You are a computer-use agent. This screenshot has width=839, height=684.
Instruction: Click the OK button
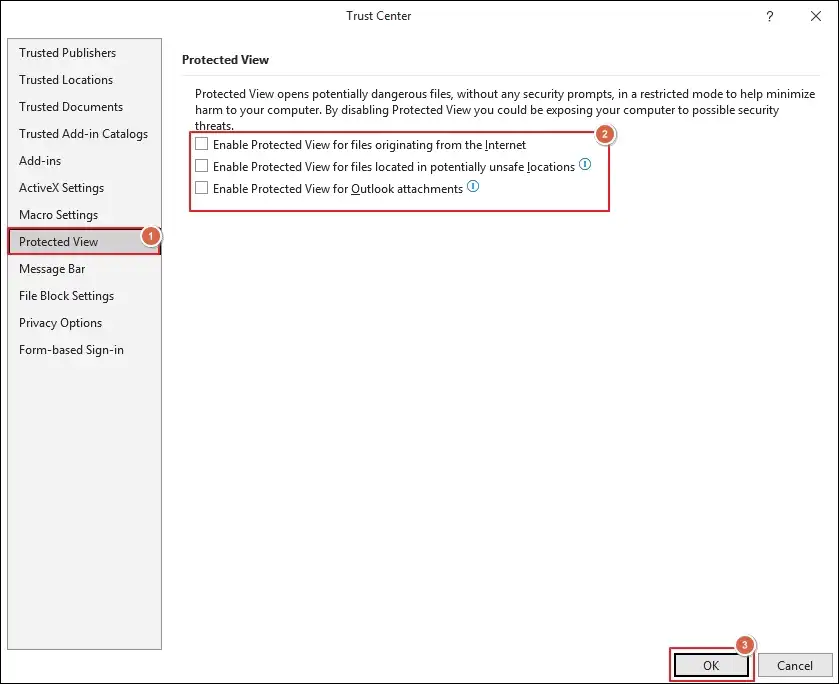(711, 665)
